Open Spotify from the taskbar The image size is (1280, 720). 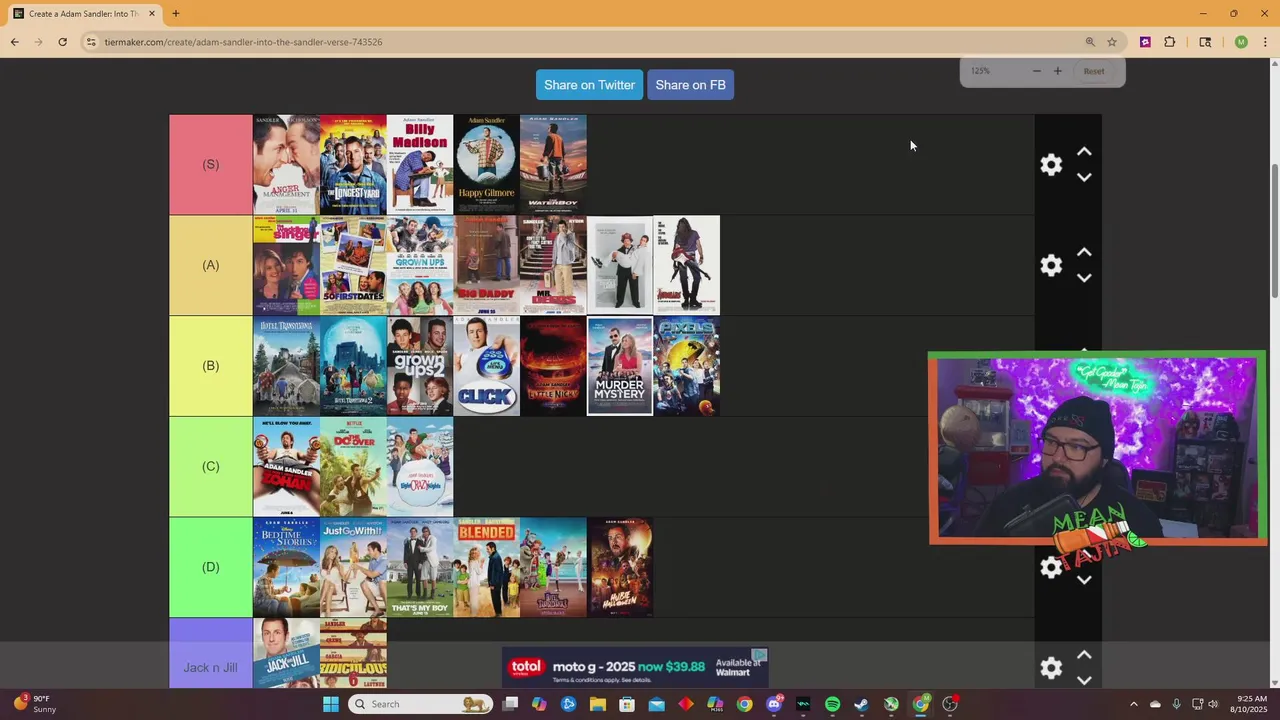832,704
